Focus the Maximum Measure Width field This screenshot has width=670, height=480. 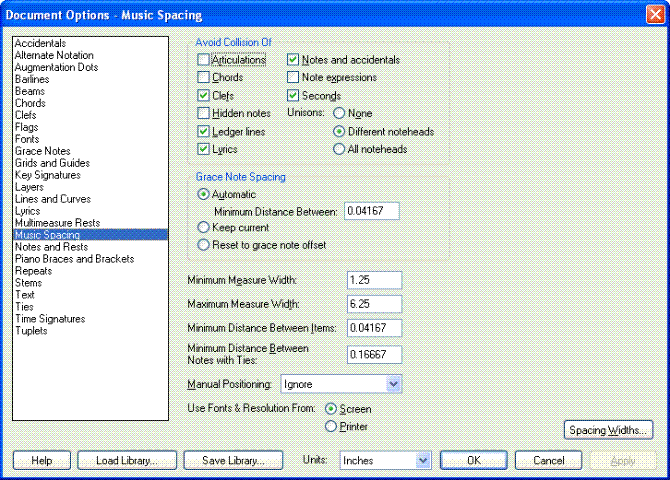[374, 304]
